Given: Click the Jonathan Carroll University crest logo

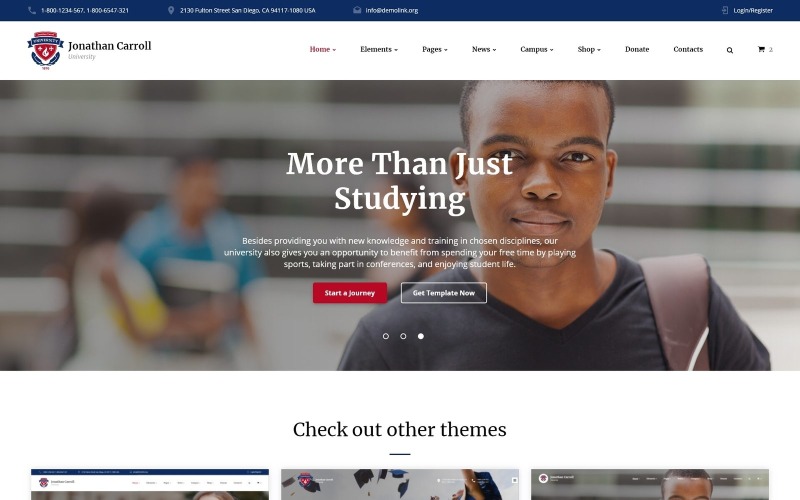Looking at the screenshot, I should point(45,50).
